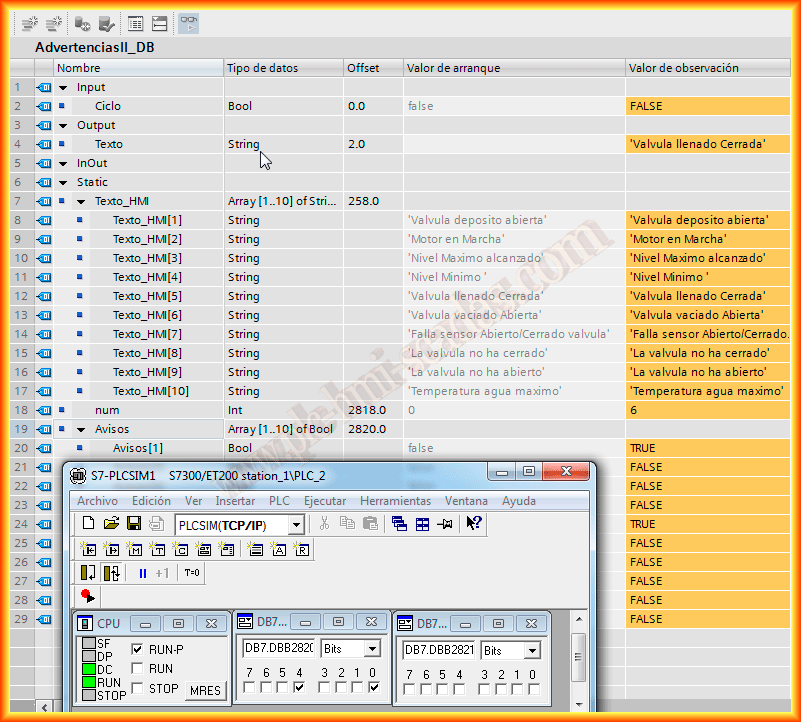Click the cascade windows icon
Viewport: 801px width, 722px height.
coord(400,524)
